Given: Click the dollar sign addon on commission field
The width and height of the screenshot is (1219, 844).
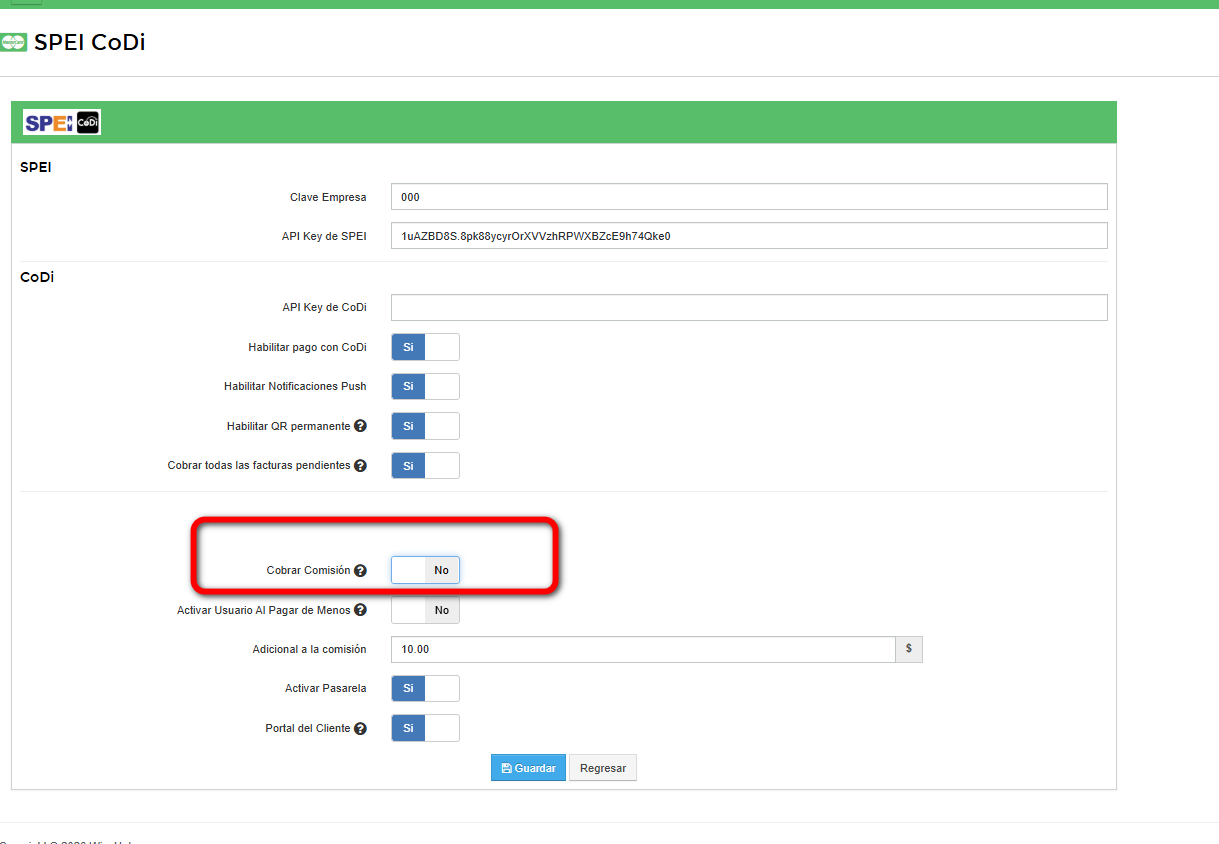Looking at the screenshot, I should (x=908, y=649).
